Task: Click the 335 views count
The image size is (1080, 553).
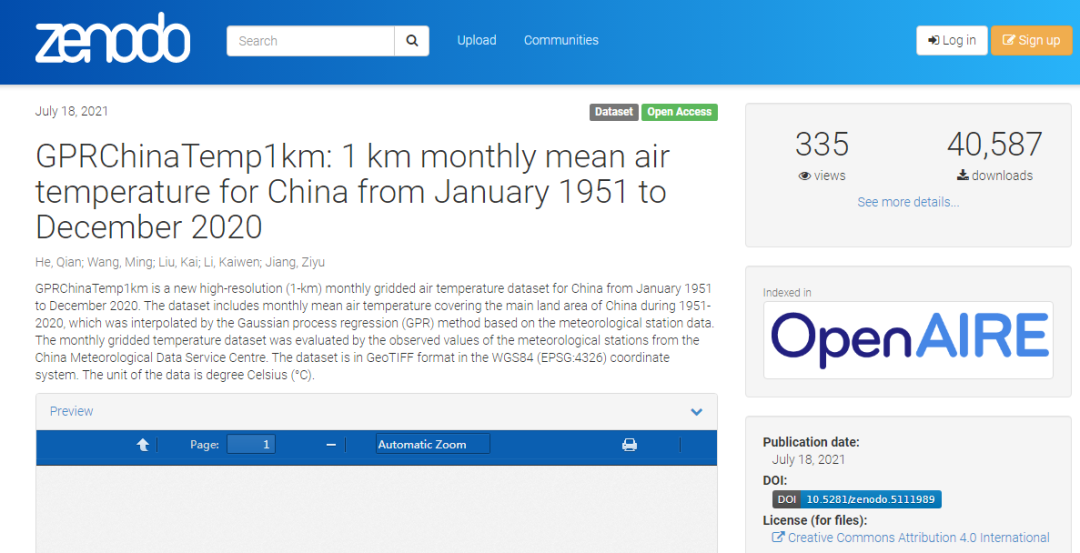Action: pyautogui.click(x=822, y=145)
